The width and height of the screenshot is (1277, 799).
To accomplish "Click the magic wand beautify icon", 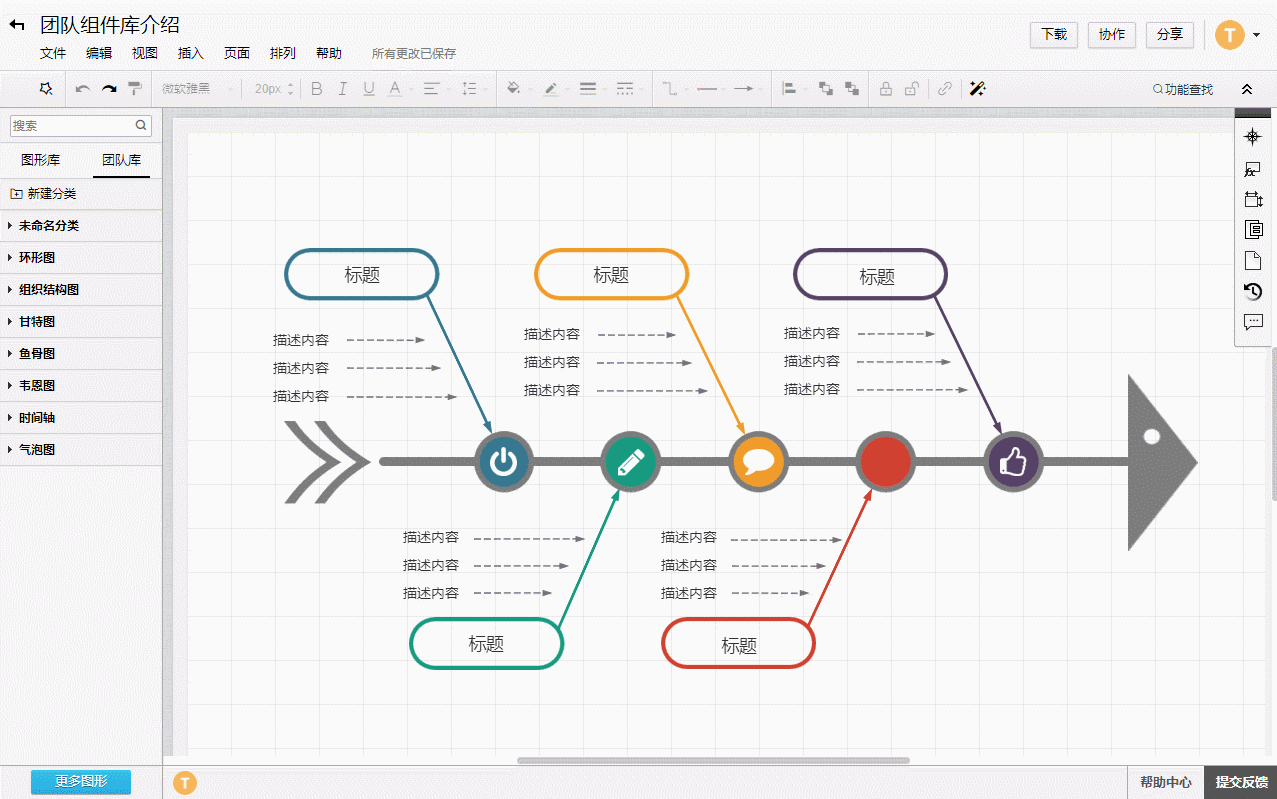I will [x=978, y=89].
